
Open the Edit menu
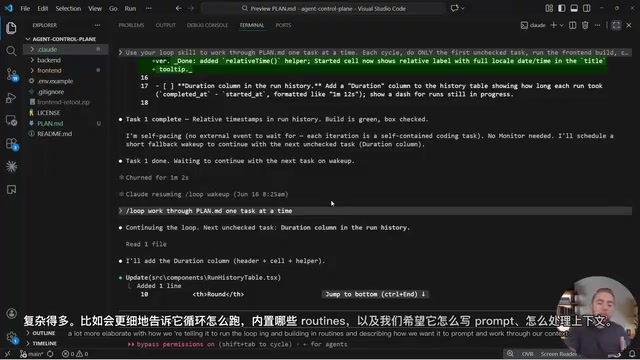click(x=43, y=8)
